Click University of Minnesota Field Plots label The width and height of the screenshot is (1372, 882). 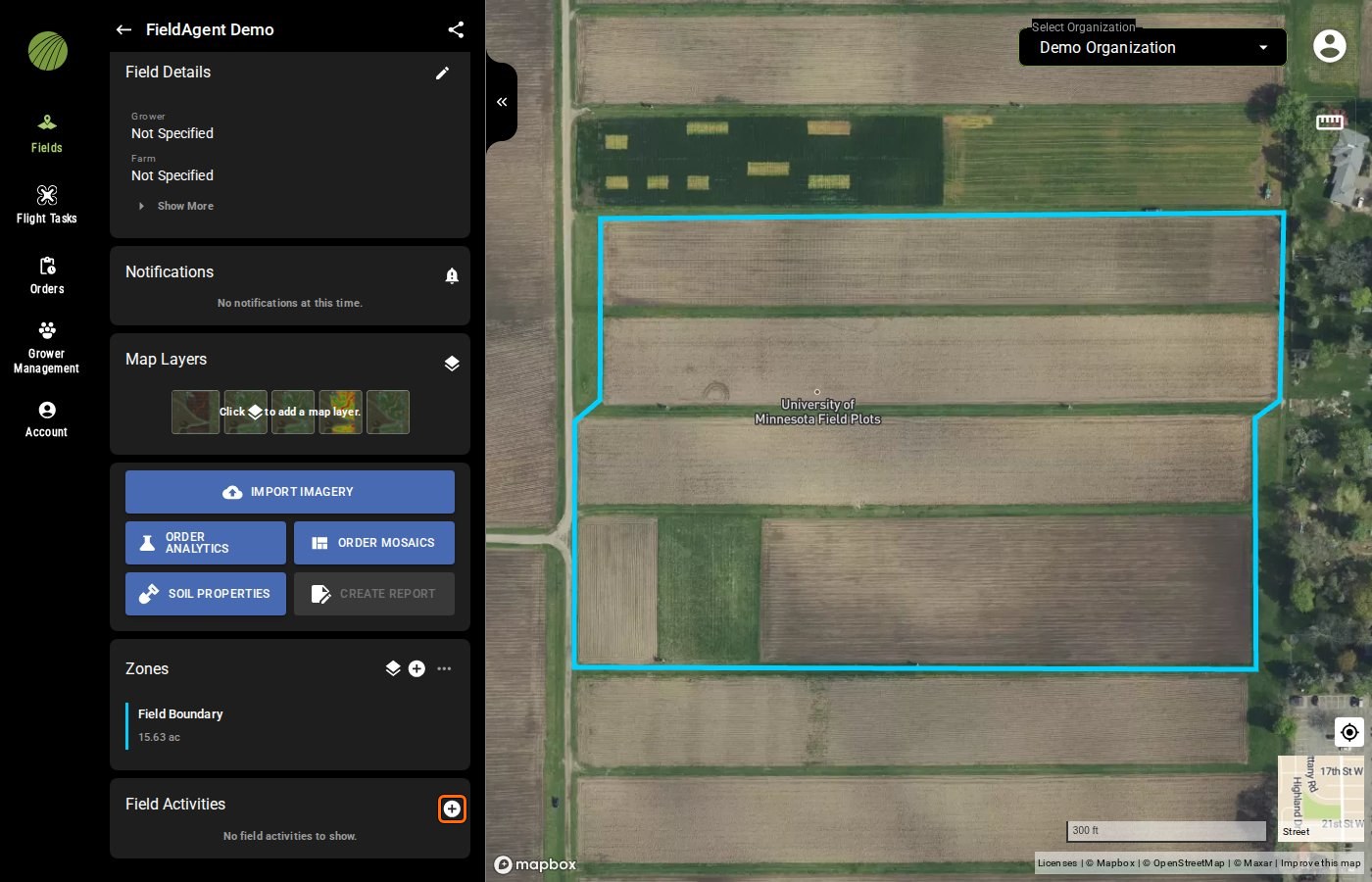pyautogui.click(x=817, y=412)
